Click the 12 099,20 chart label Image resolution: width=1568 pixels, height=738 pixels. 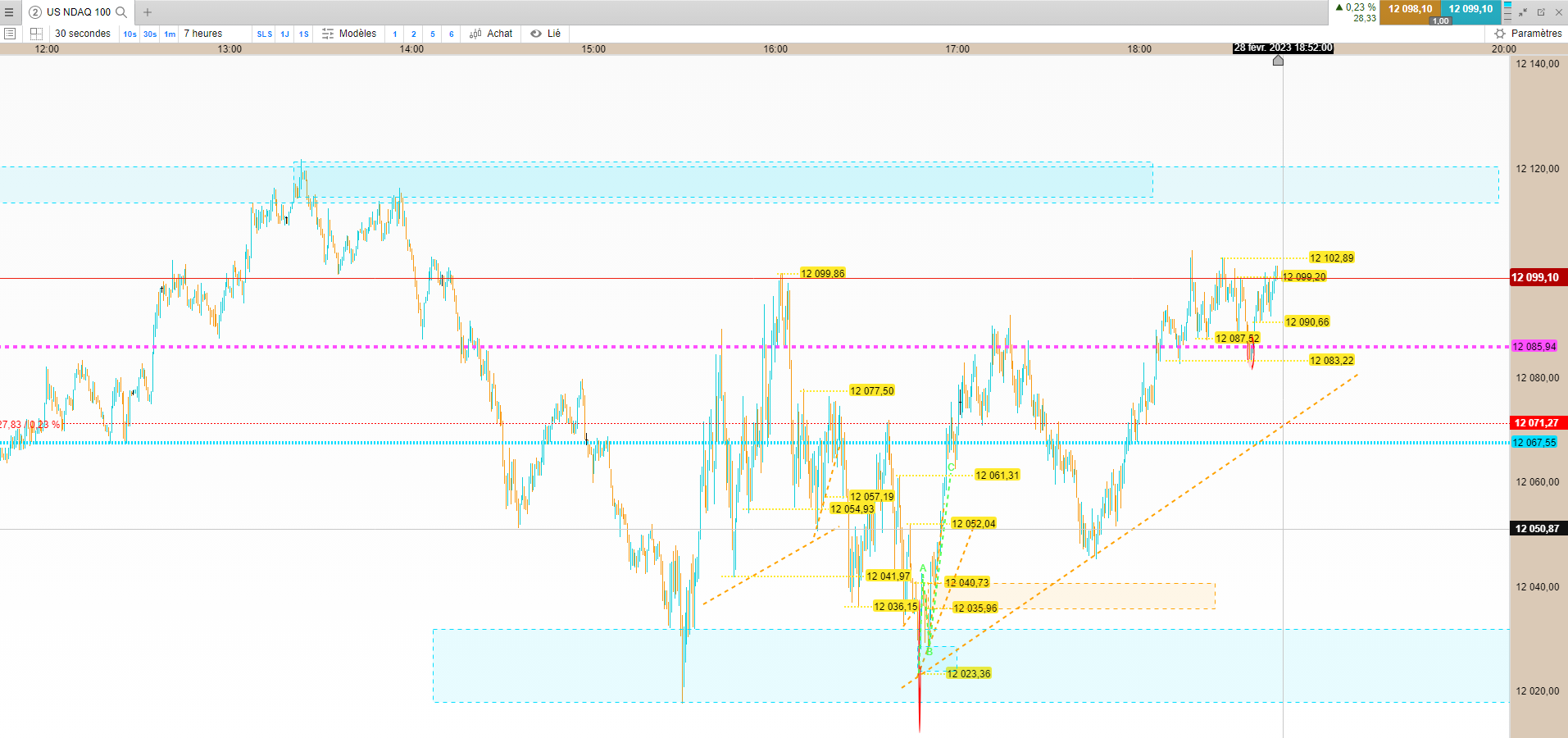coord(1304,277)
